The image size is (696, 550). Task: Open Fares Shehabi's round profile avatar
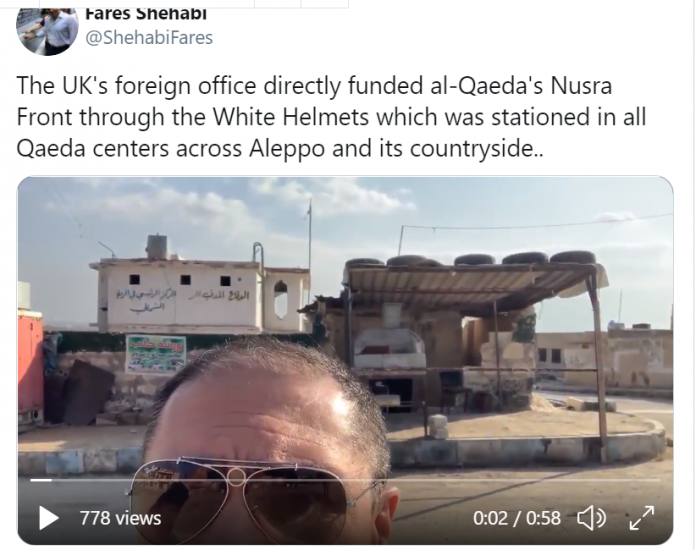coord(47,30)
